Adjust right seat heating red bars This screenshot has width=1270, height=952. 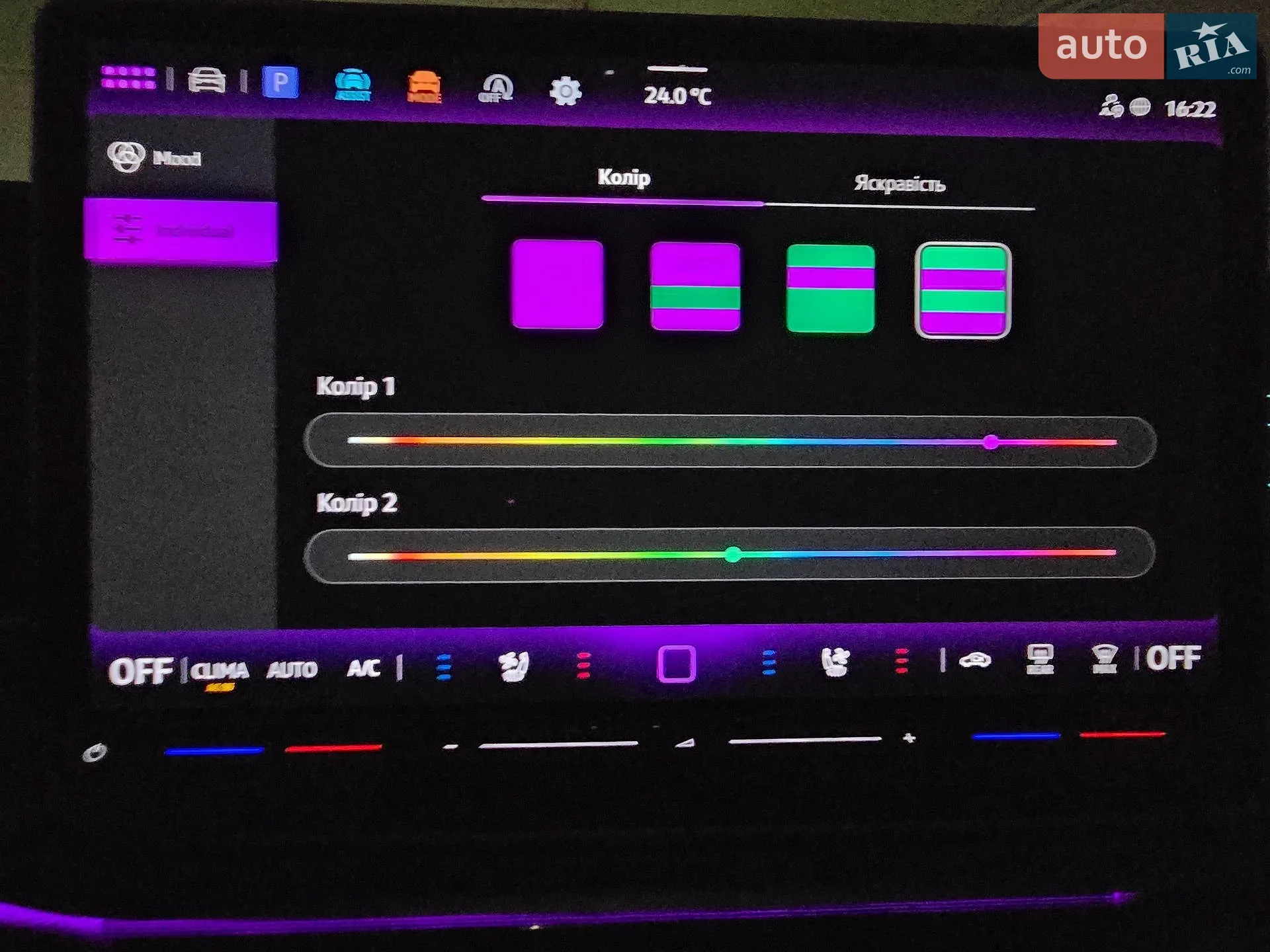[902, 660]
